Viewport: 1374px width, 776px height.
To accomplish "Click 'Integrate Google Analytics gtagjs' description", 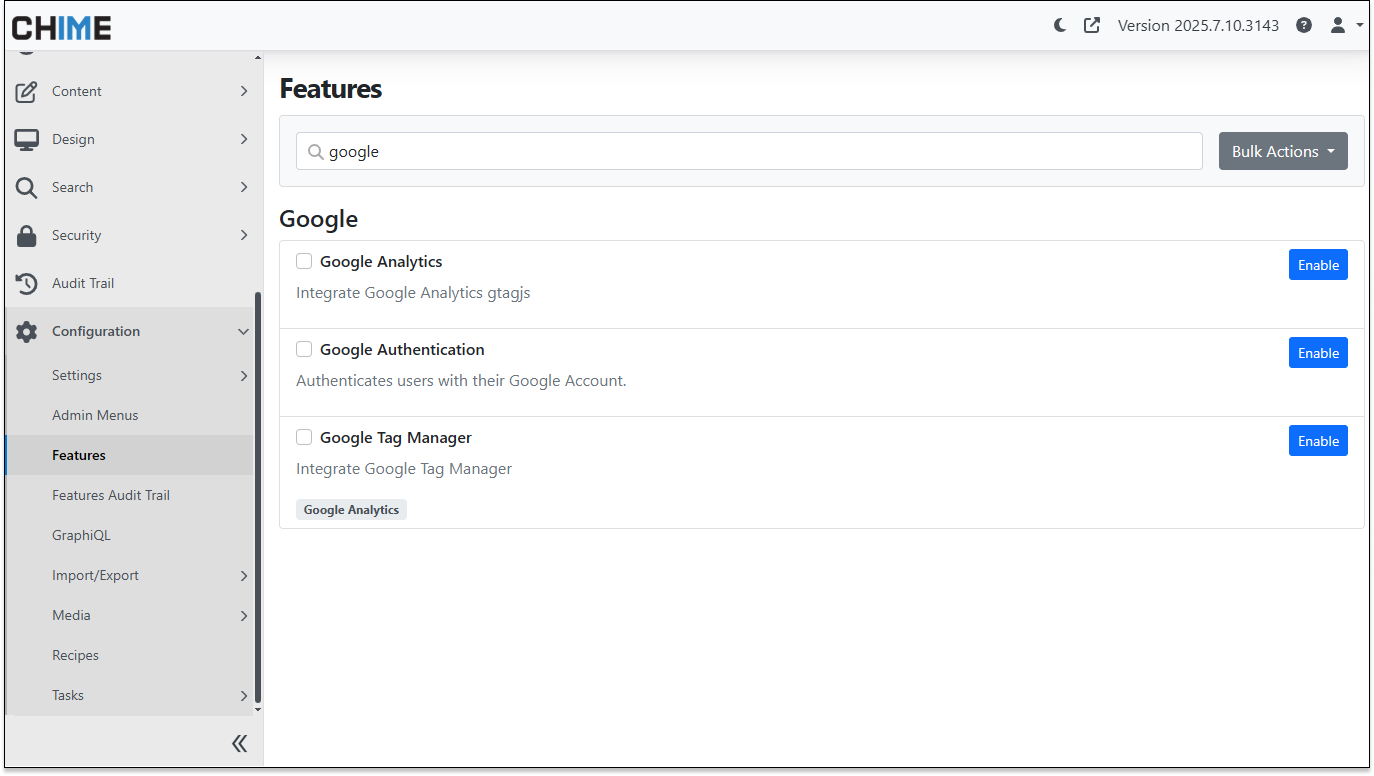I will [413, 293].
